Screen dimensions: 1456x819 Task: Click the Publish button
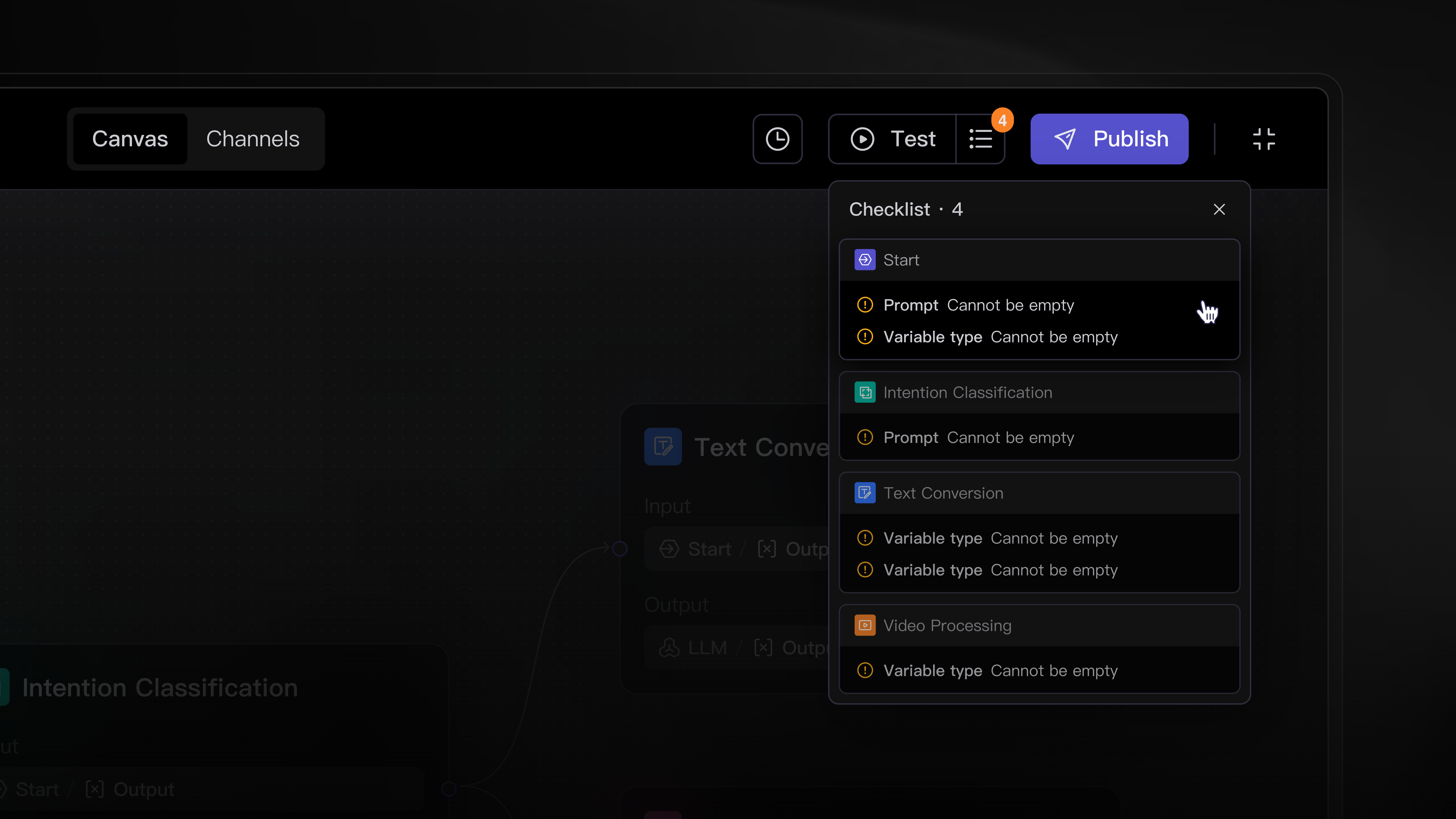[x=1109, y=139]
